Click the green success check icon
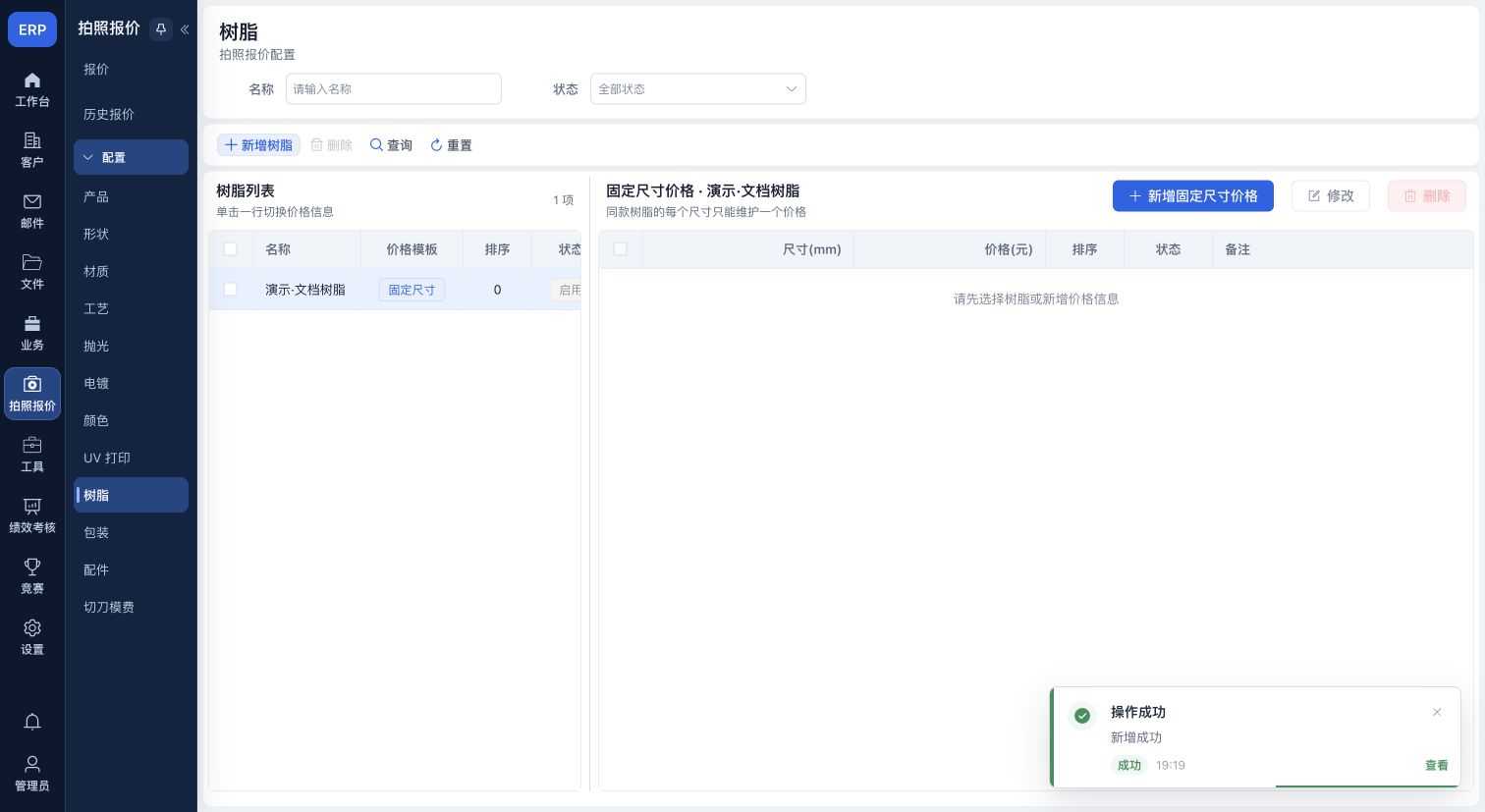This screenshot has height=812, width=1485. (x=1082, y=716)
